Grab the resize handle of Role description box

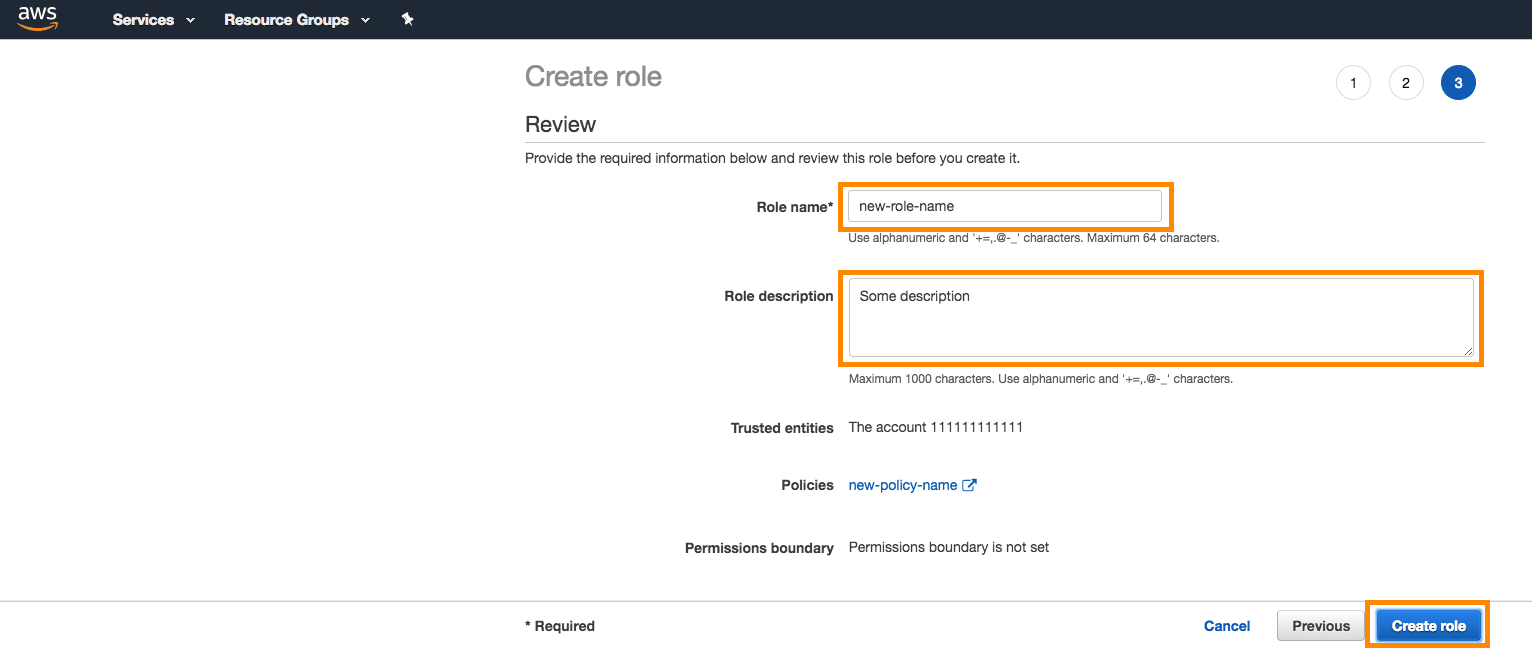[x=1467, y=351]
